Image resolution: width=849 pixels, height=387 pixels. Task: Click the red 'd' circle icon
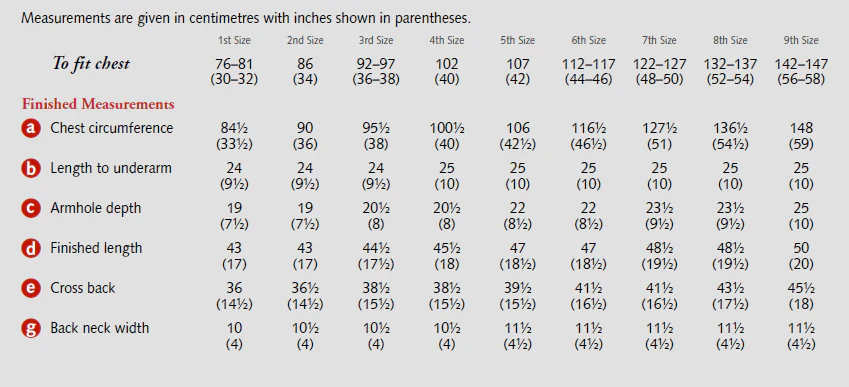click(x=31, y=248)
